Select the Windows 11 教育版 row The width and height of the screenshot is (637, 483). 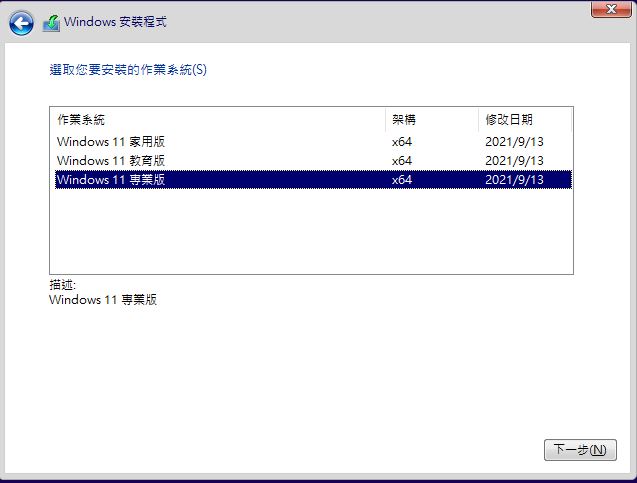[313, 161]
